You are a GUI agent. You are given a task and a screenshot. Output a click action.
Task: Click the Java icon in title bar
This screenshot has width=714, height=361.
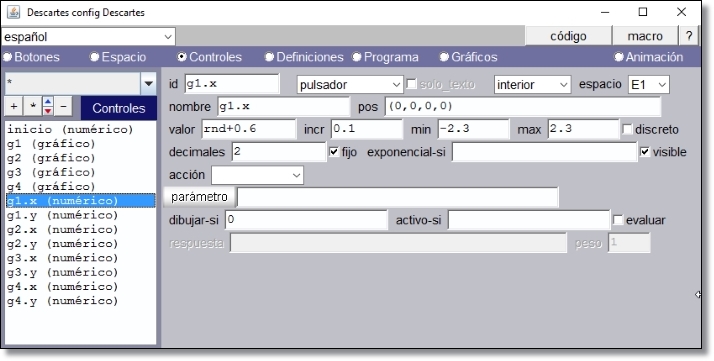coord(13,12)
